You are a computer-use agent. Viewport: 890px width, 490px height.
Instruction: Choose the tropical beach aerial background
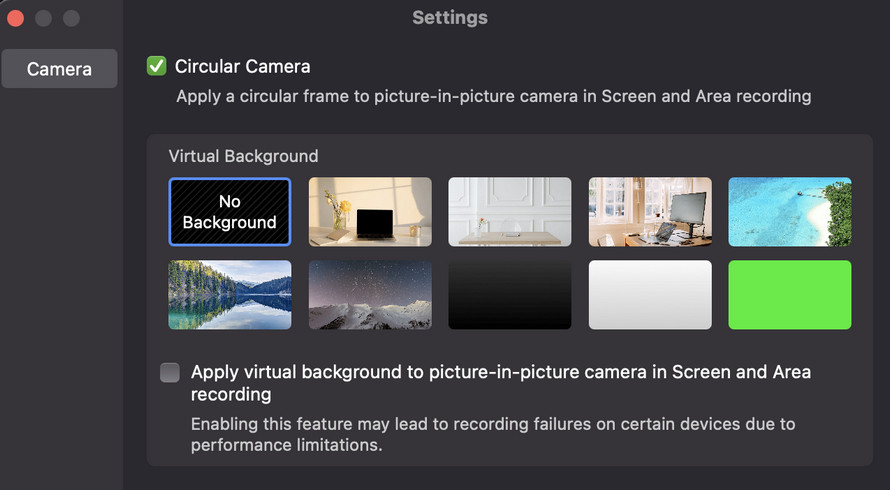pyautogui.click(x=790, y=212)
